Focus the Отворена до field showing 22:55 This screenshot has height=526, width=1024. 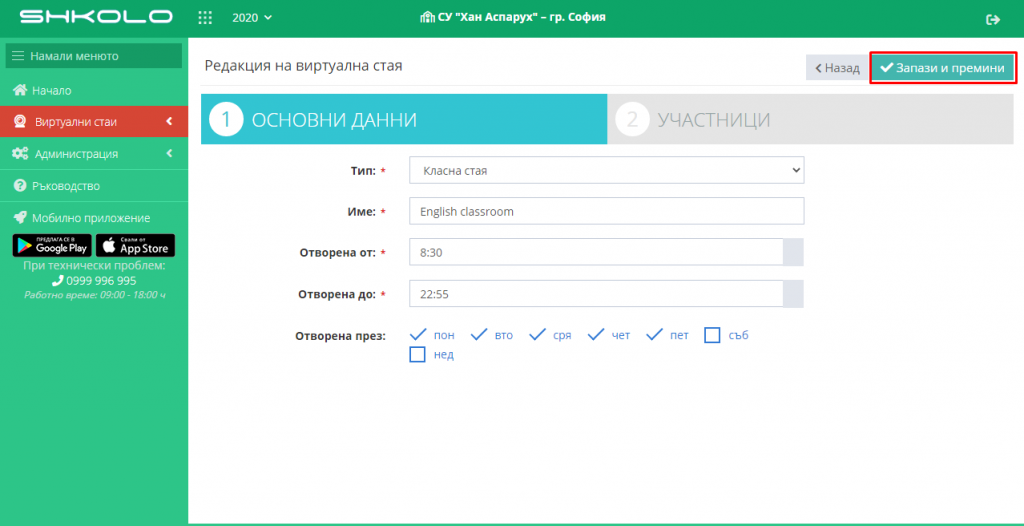(596, 294)
